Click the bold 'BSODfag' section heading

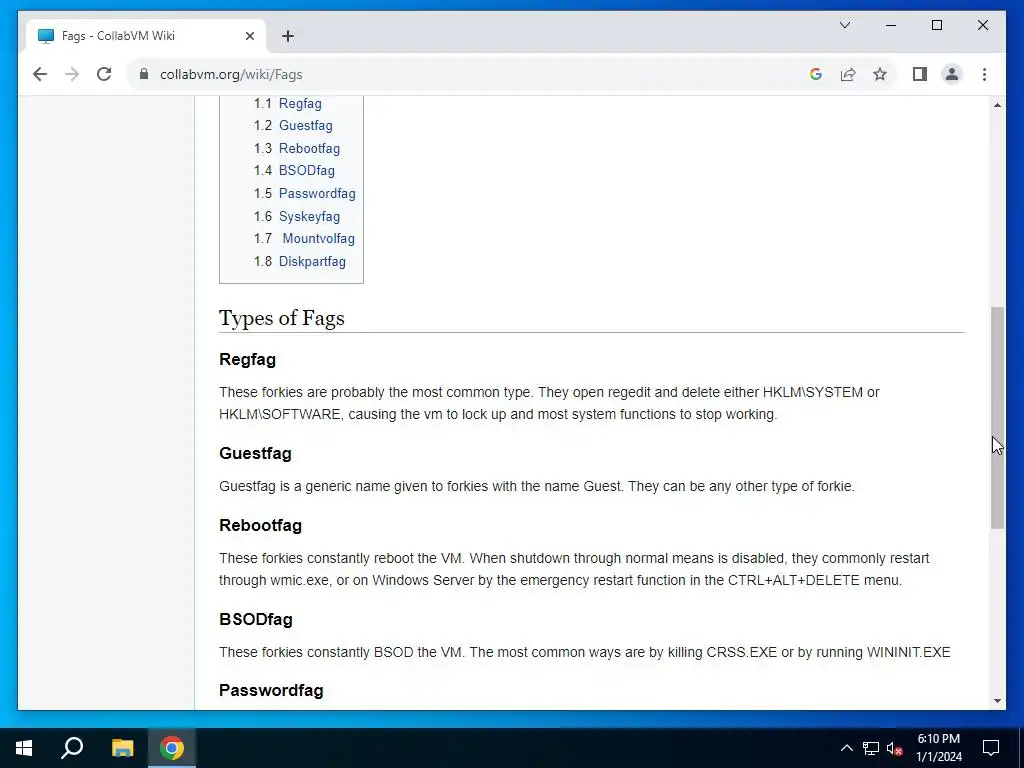(256, 619)
